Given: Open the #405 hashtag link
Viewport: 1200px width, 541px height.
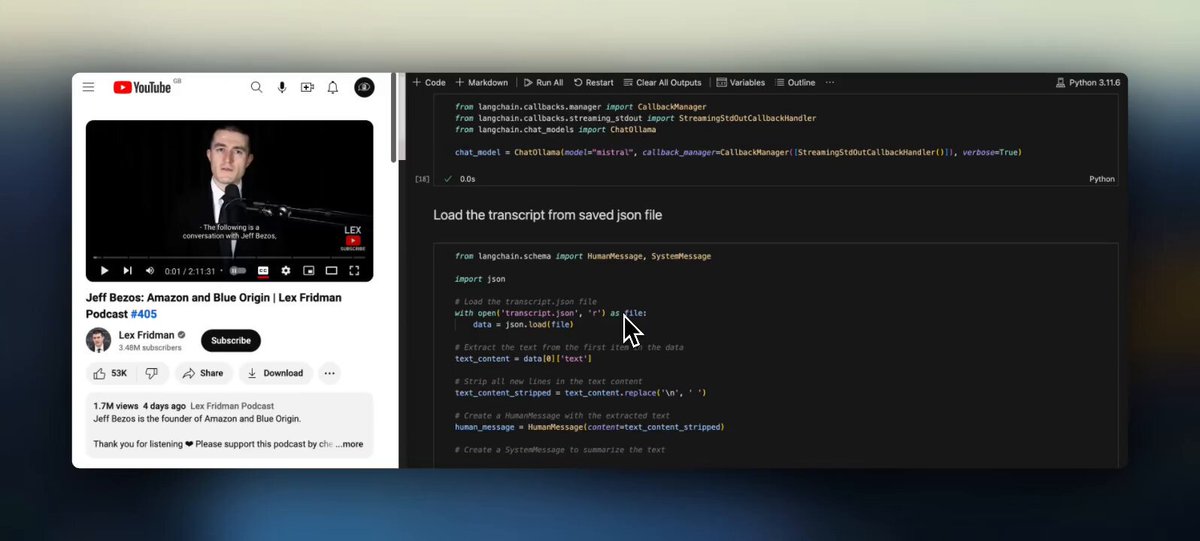Looking at the screenshot, I should tap(144, 313).
